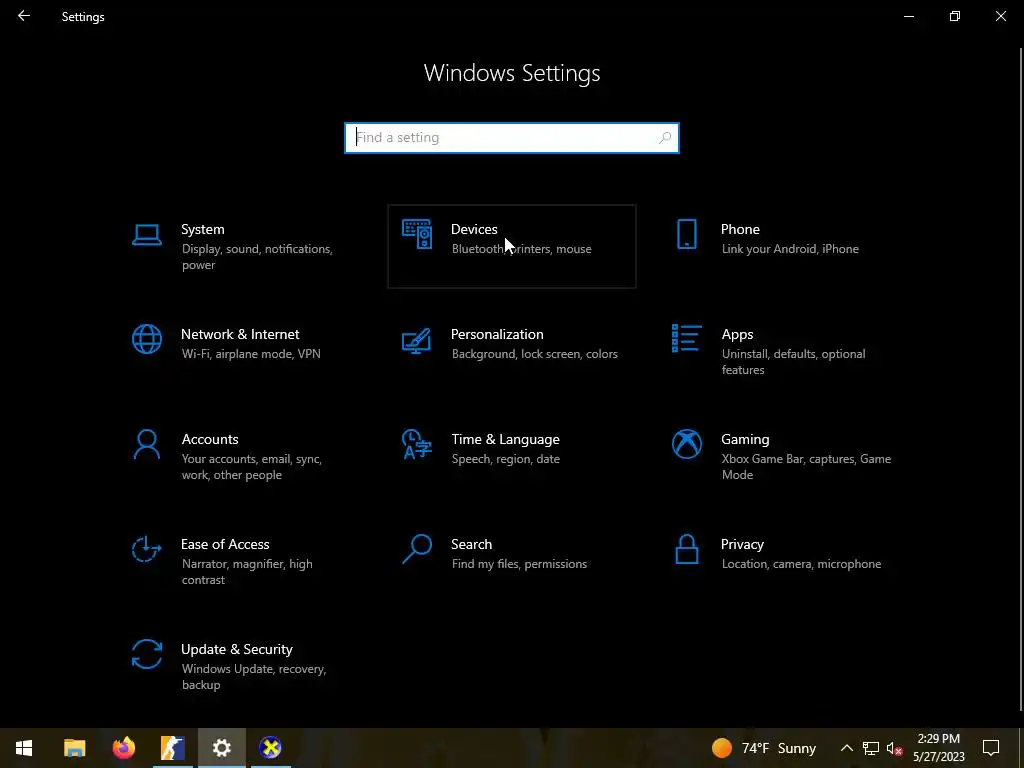Viewport: 1024px width, 768px height.
Task: Click the Privacy heading text
Action: (742, 545)
